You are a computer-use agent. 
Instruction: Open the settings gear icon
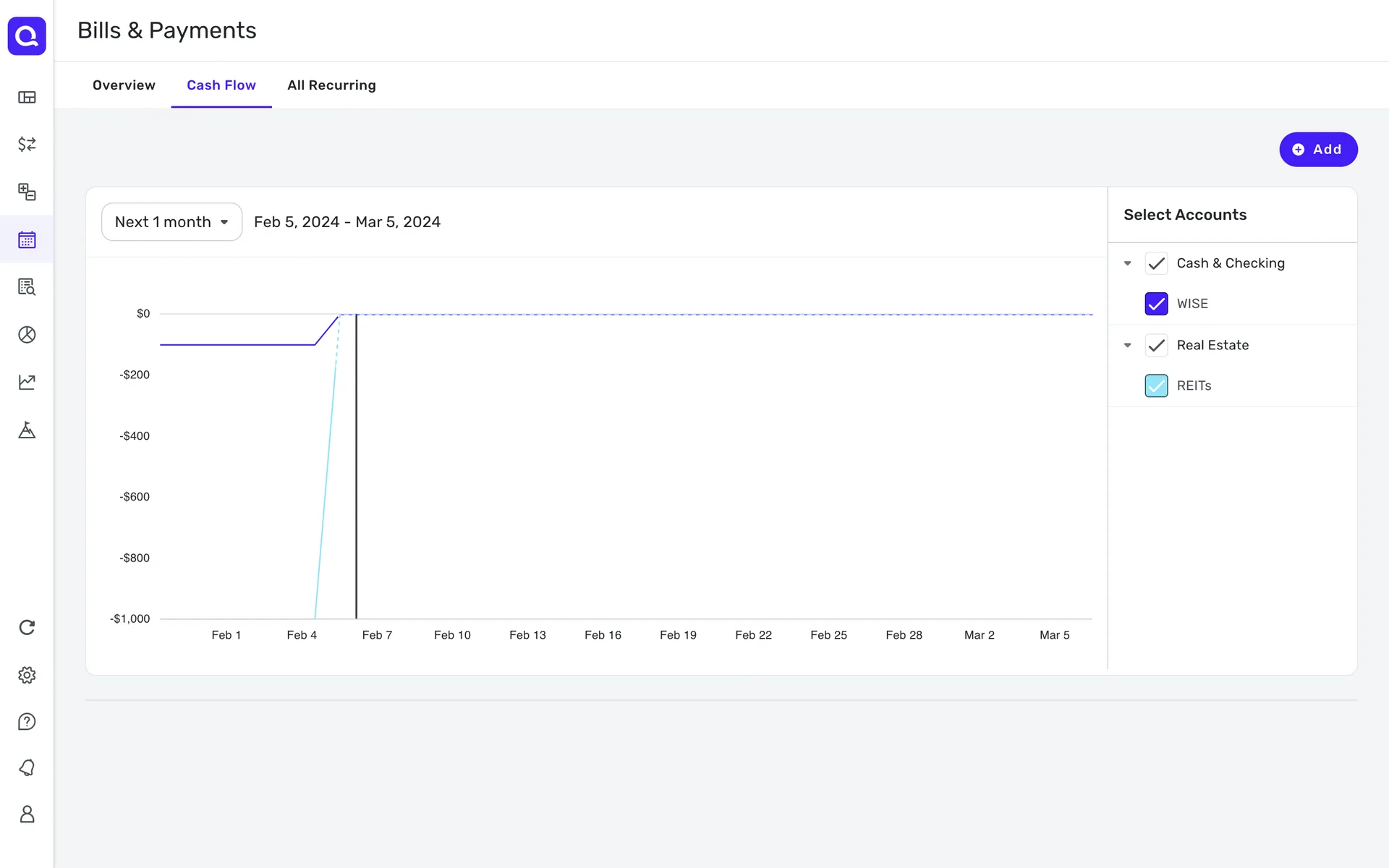coord(27,675)
